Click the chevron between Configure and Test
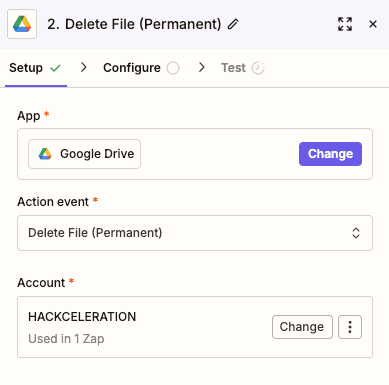389x385 pixels. [201, 67]
